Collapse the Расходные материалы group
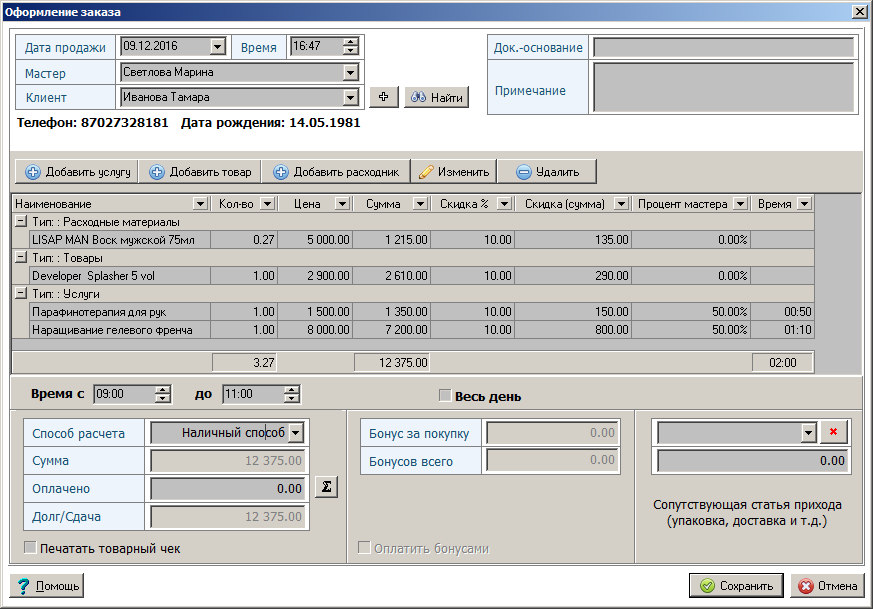 click(x=21, y=221)
